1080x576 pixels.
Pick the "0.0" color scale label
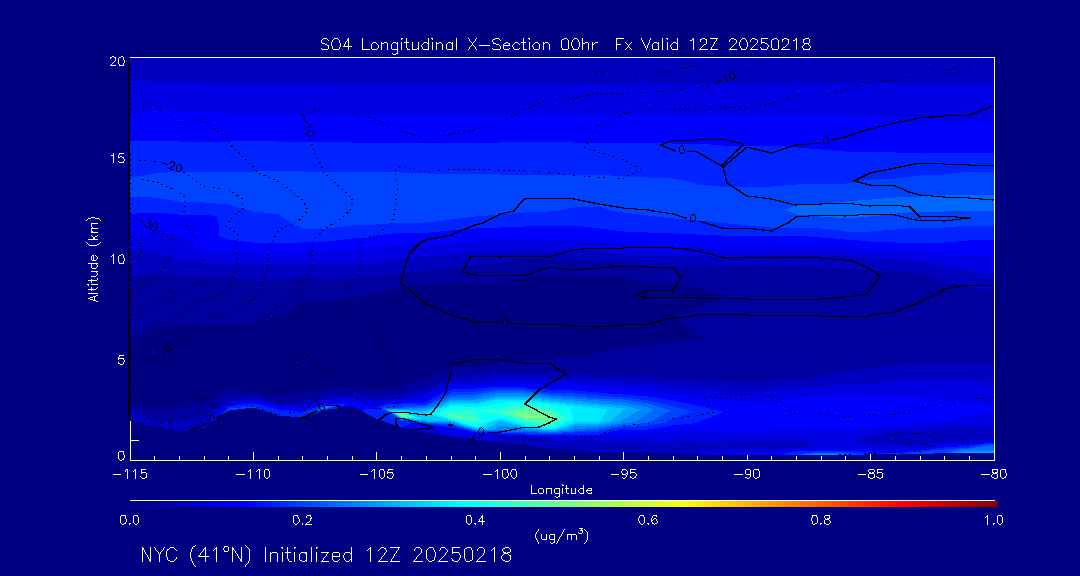pos(129,520)
